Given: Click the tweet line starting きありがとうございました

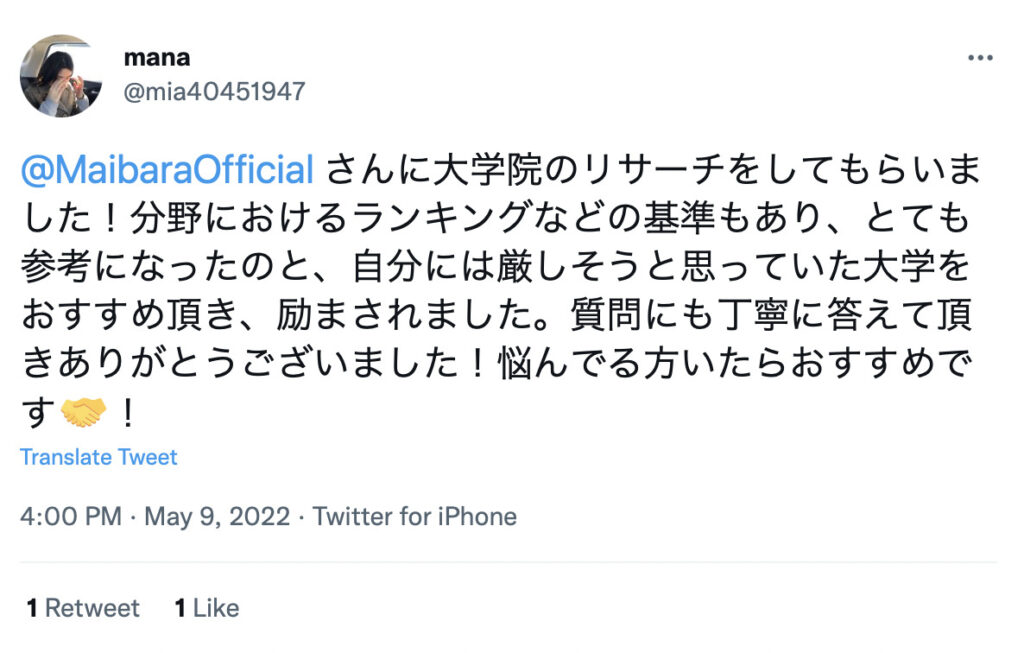Looking at the screenshot, I should pos(497,364).
